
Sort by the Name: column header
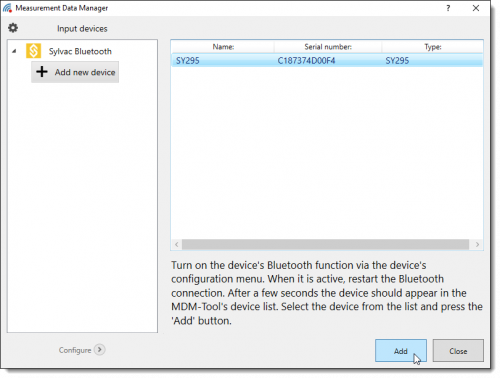coord(223,47)
